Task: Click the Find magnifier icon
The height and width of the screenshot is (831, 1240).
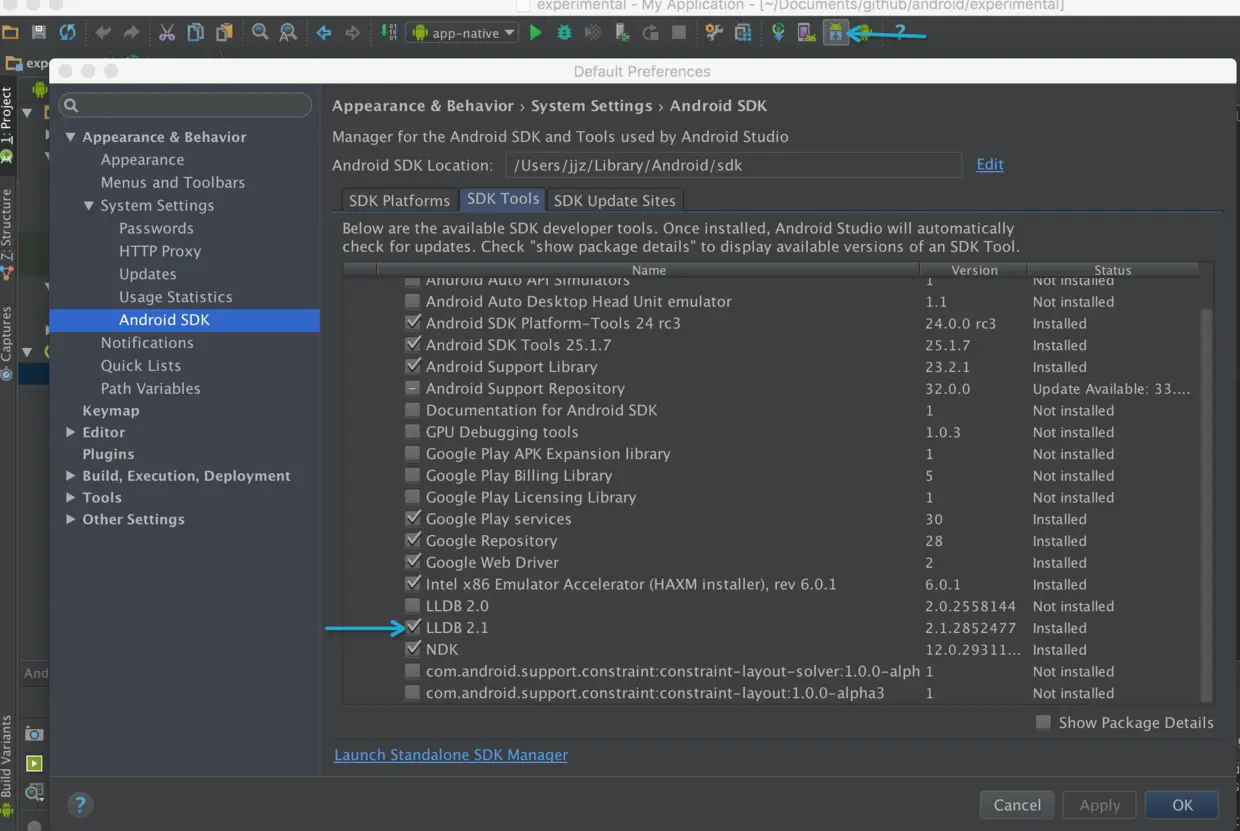Action: pyautogui.click(x=260, y=33)
